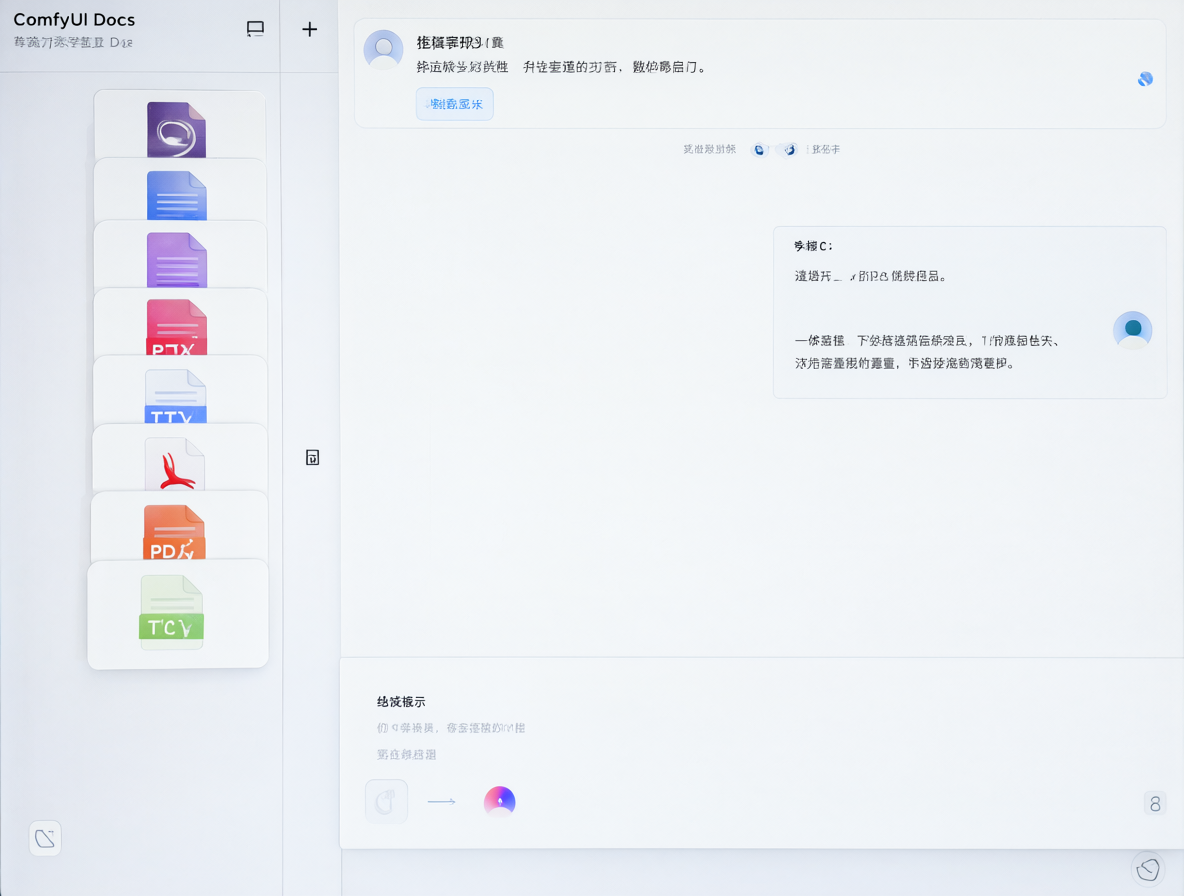Click the monitor icon beside ComfyUI Docs

(x=255, y=29)
